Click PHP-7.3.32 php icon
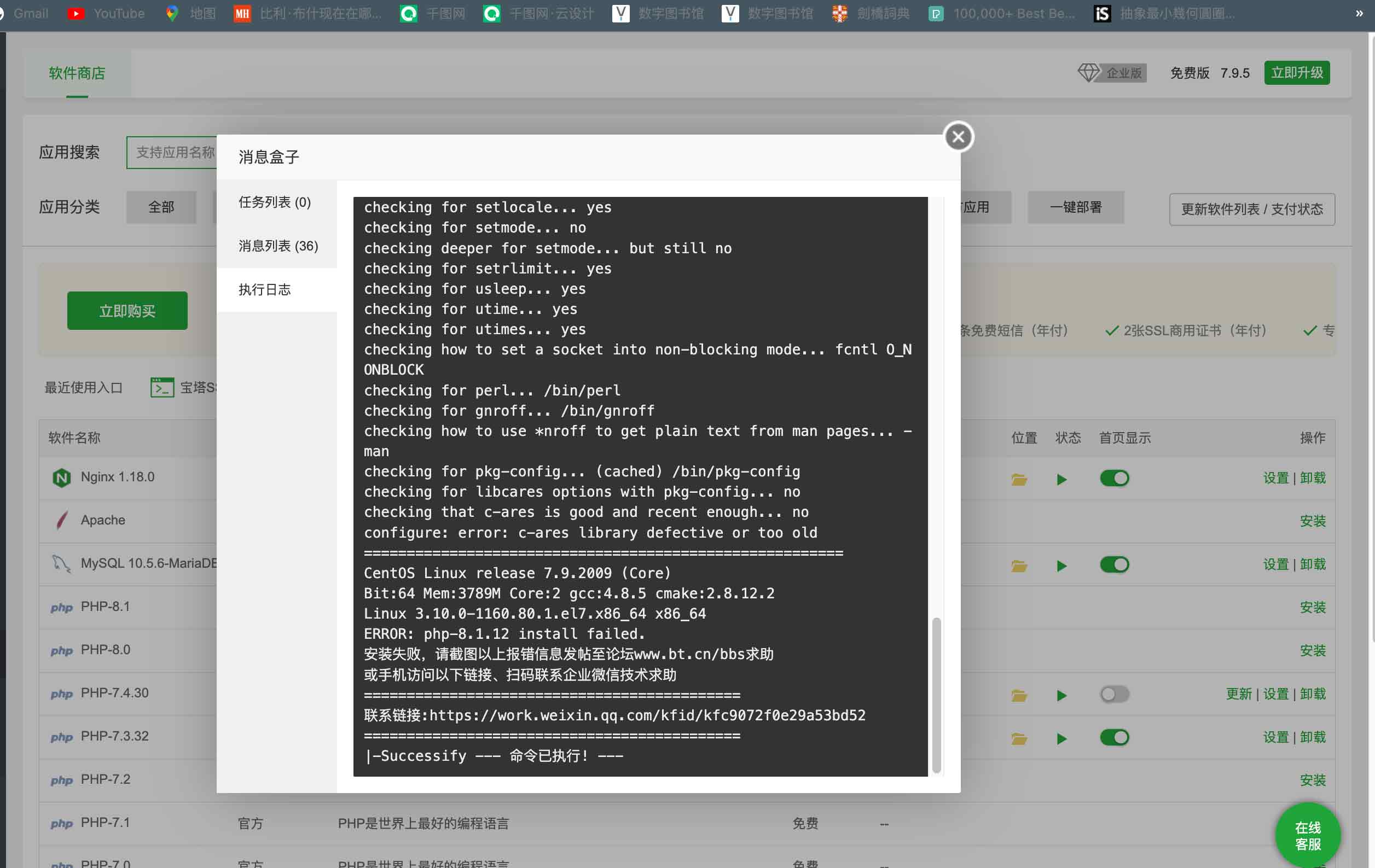This screenshot has height=868, width=1375. tap(62, 737)
